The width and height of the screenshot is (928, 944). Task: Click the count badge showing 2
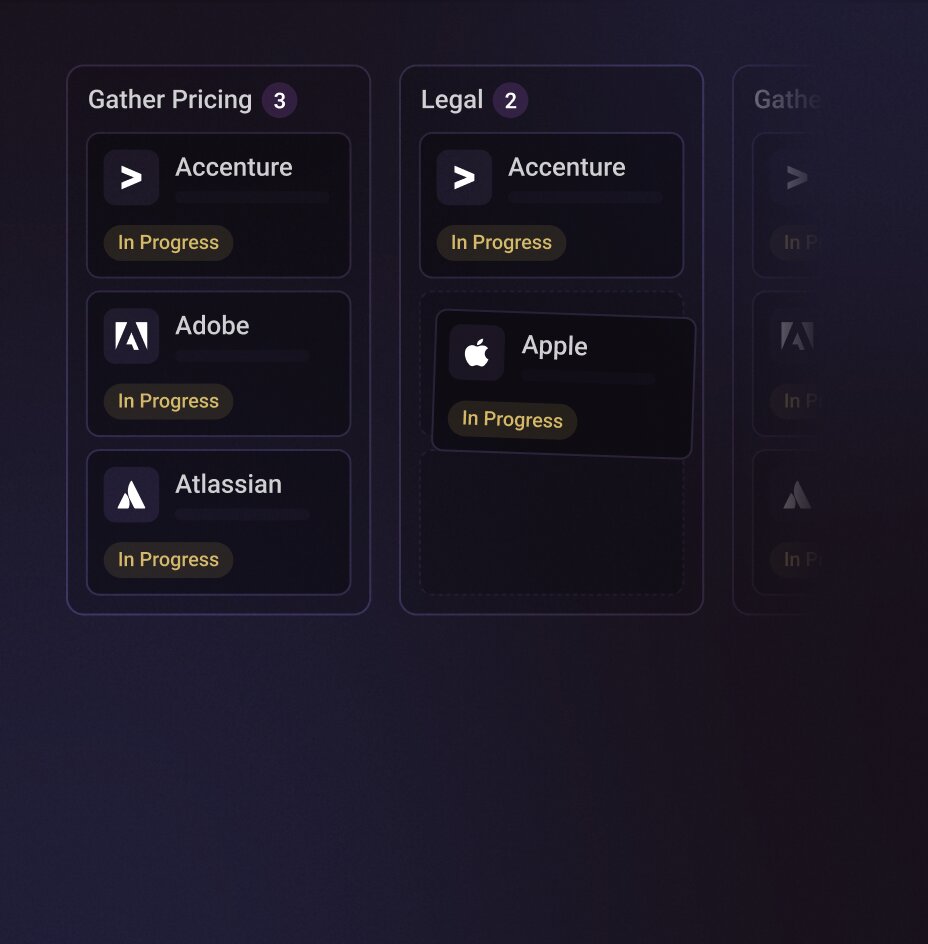click(x=510, y=100)
